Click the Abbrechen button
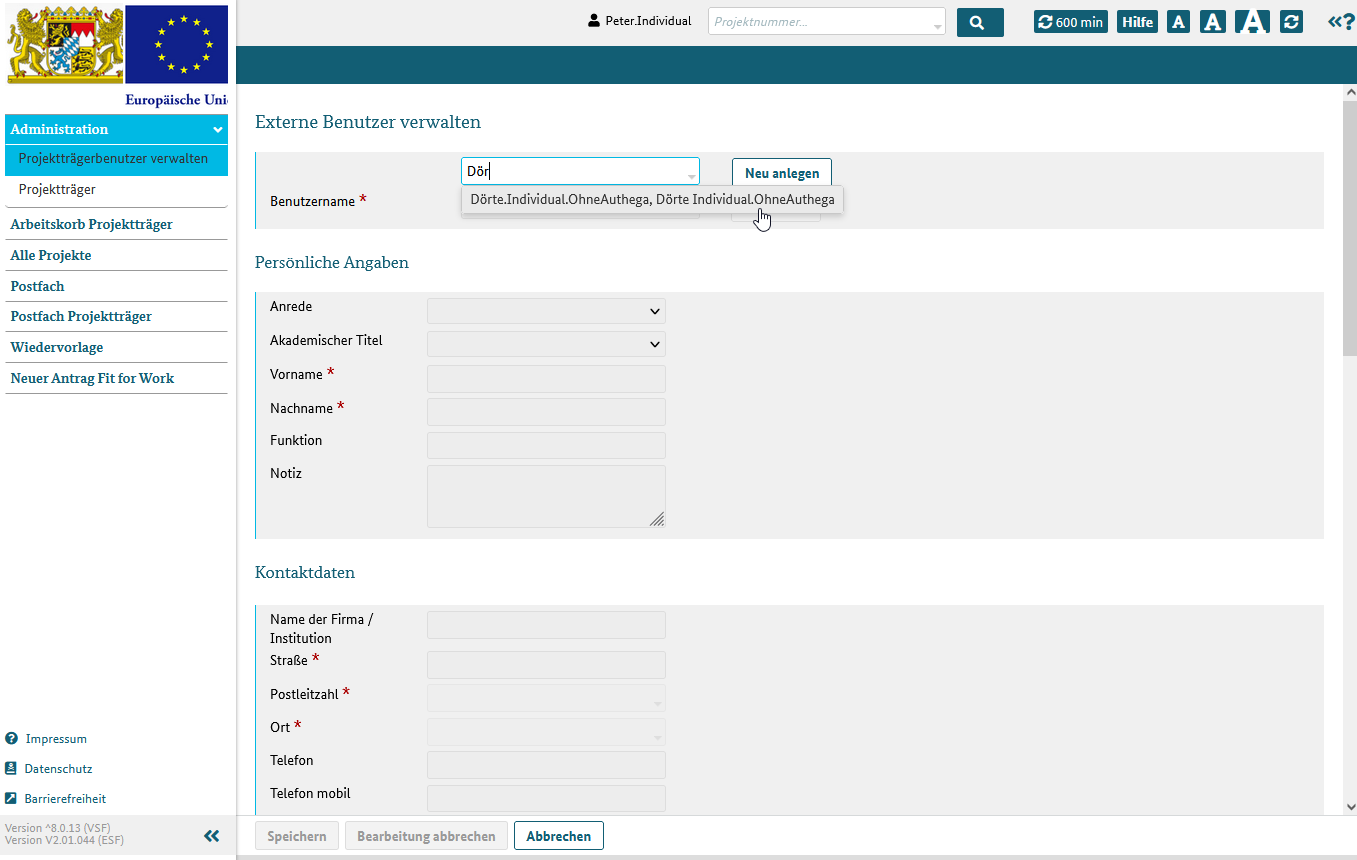The height and width of the screenshot is (860, 1357). tap(559, 836)
